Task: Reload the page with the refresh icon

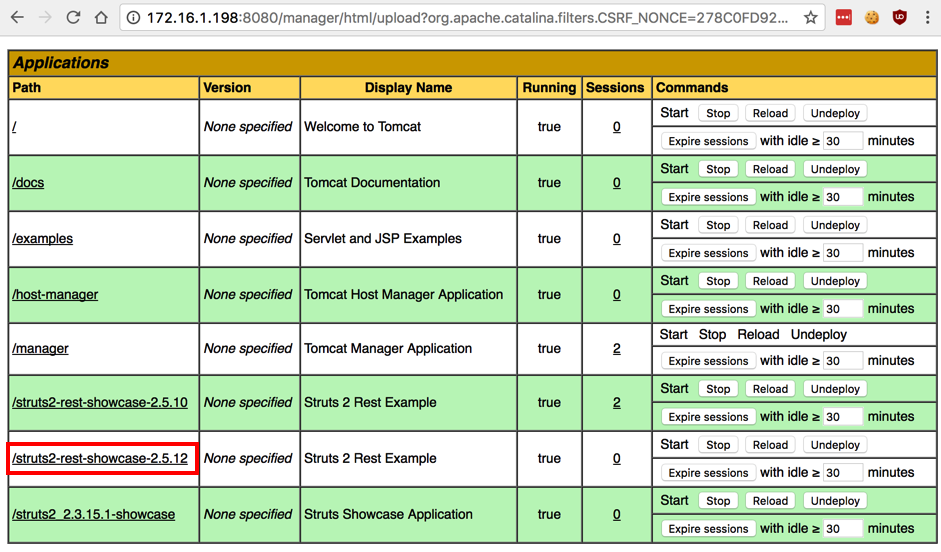Action: (73, 17)
